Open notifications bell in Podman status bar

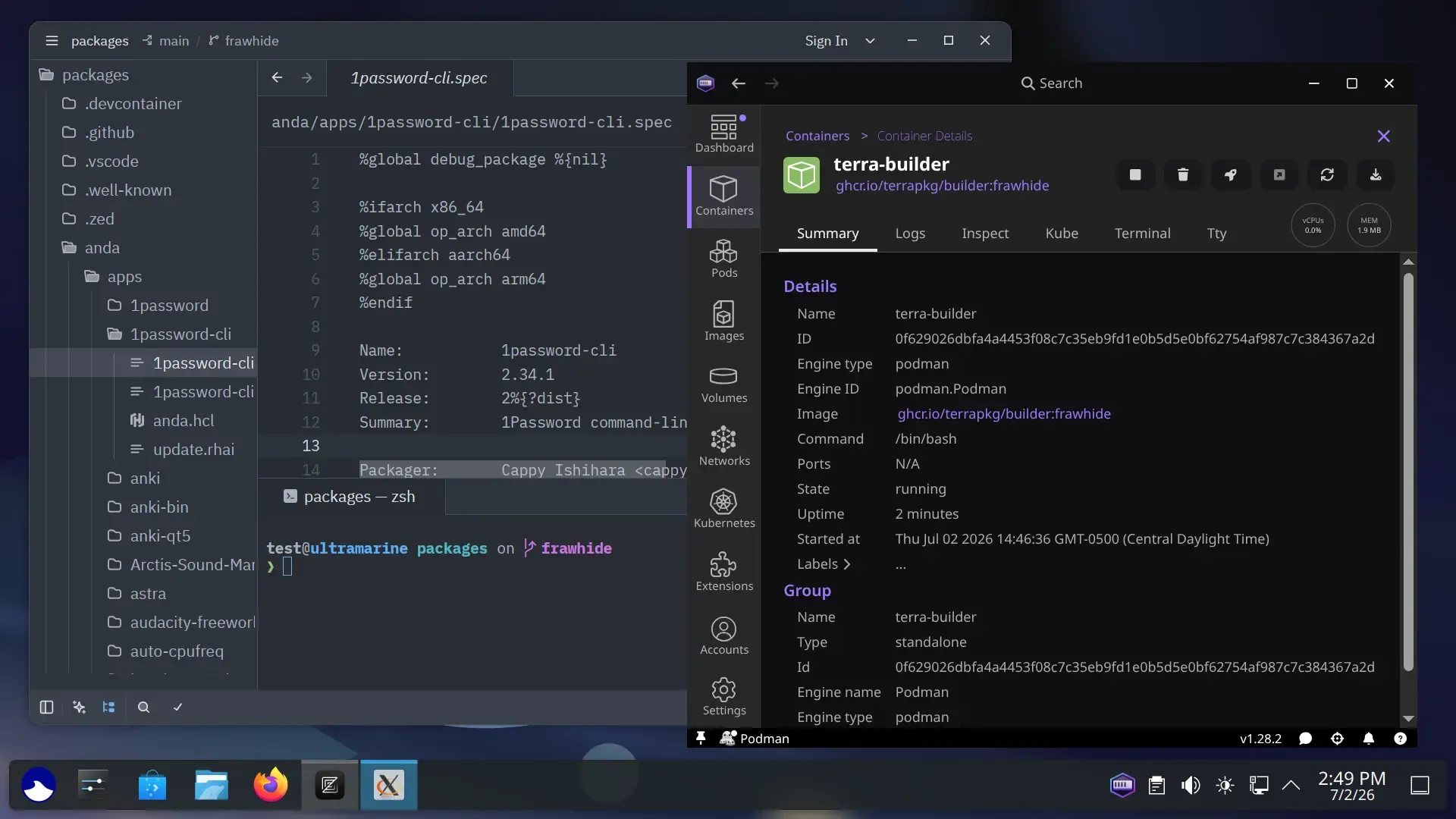1369,738
